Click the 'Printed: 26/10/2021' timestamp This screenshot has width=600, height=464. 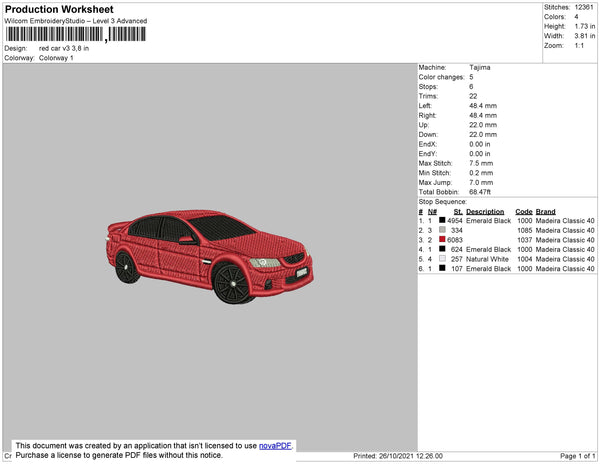point(398,456)
